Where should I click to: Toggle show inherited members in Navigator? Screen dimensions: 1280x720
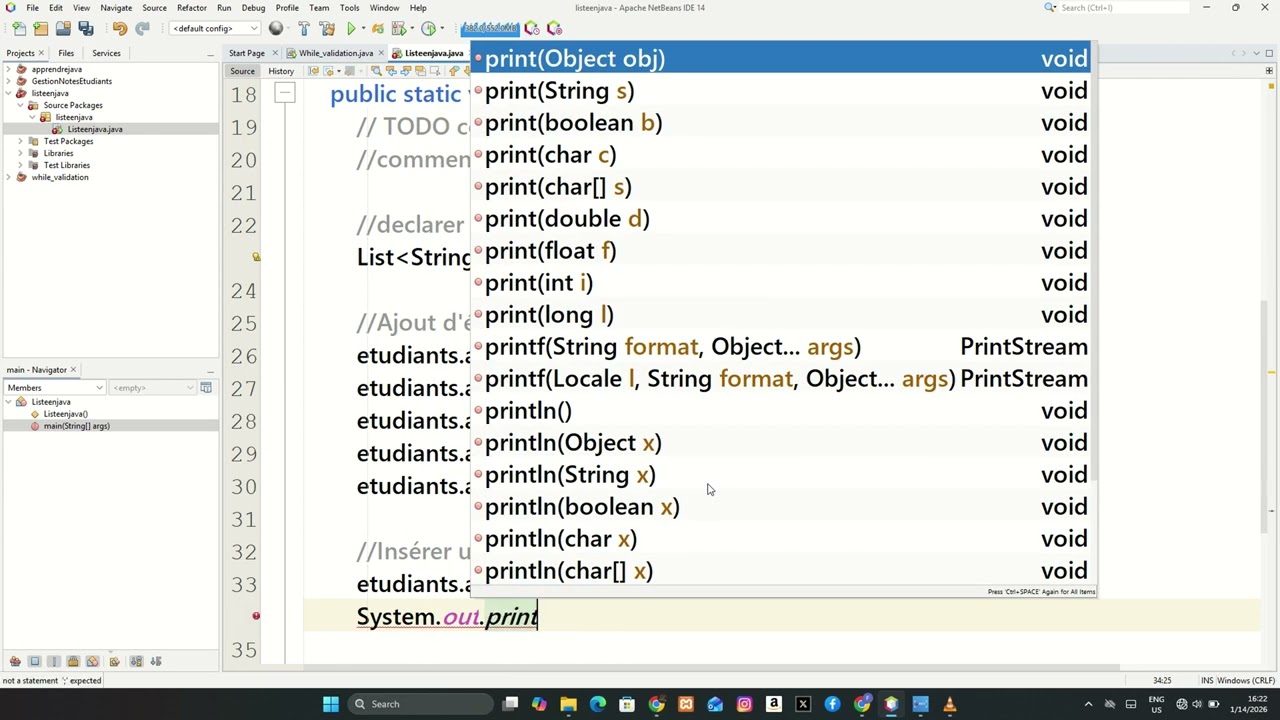[x=15, y=661]
